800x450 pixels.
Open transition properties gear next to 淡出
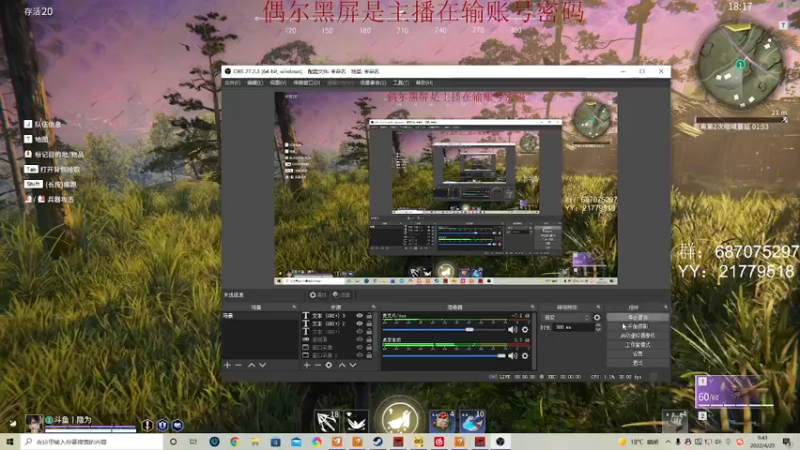(597, 317)
